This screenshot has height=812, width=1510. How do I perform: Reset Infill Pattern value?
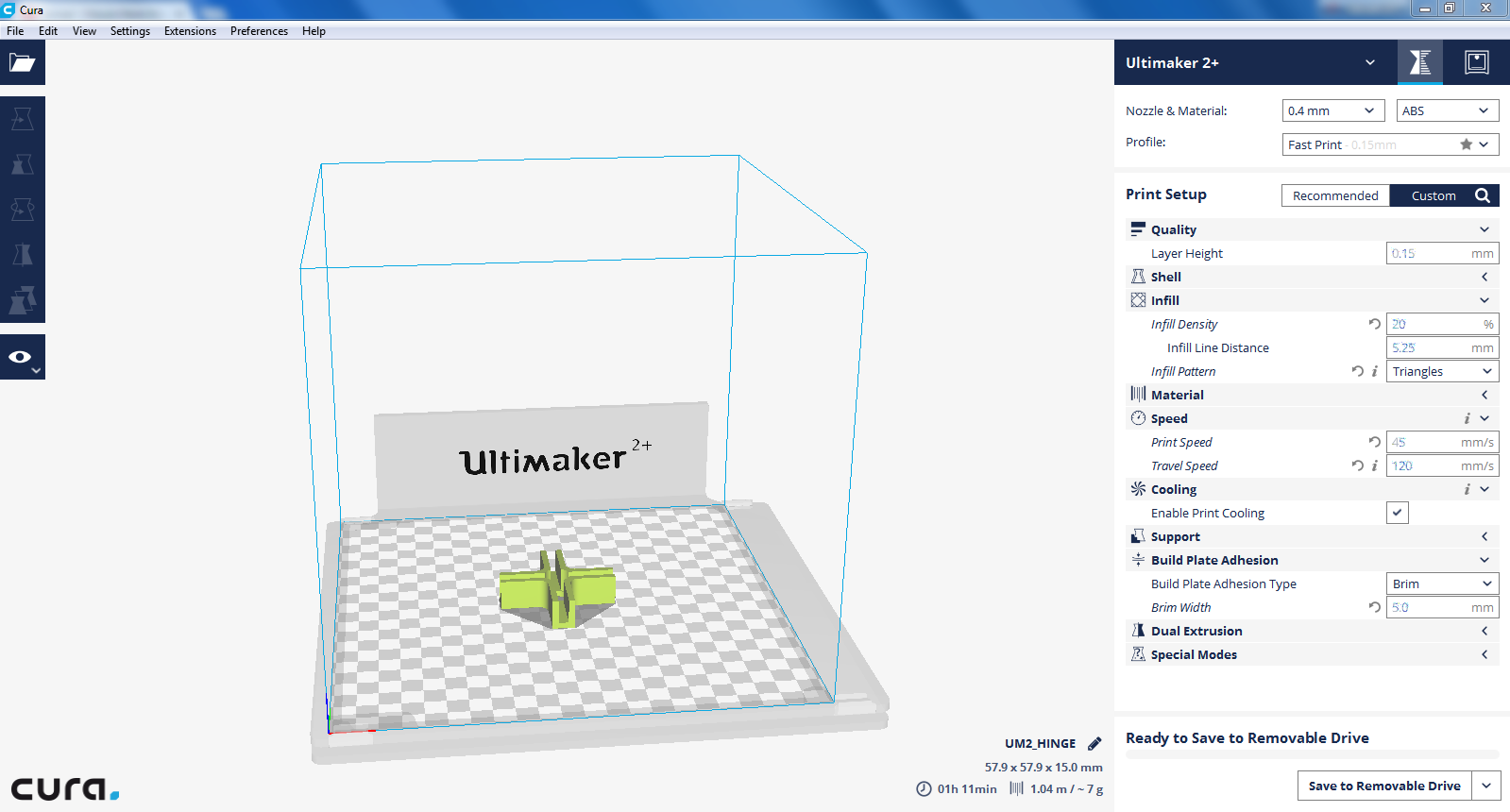click(1357, 371)
